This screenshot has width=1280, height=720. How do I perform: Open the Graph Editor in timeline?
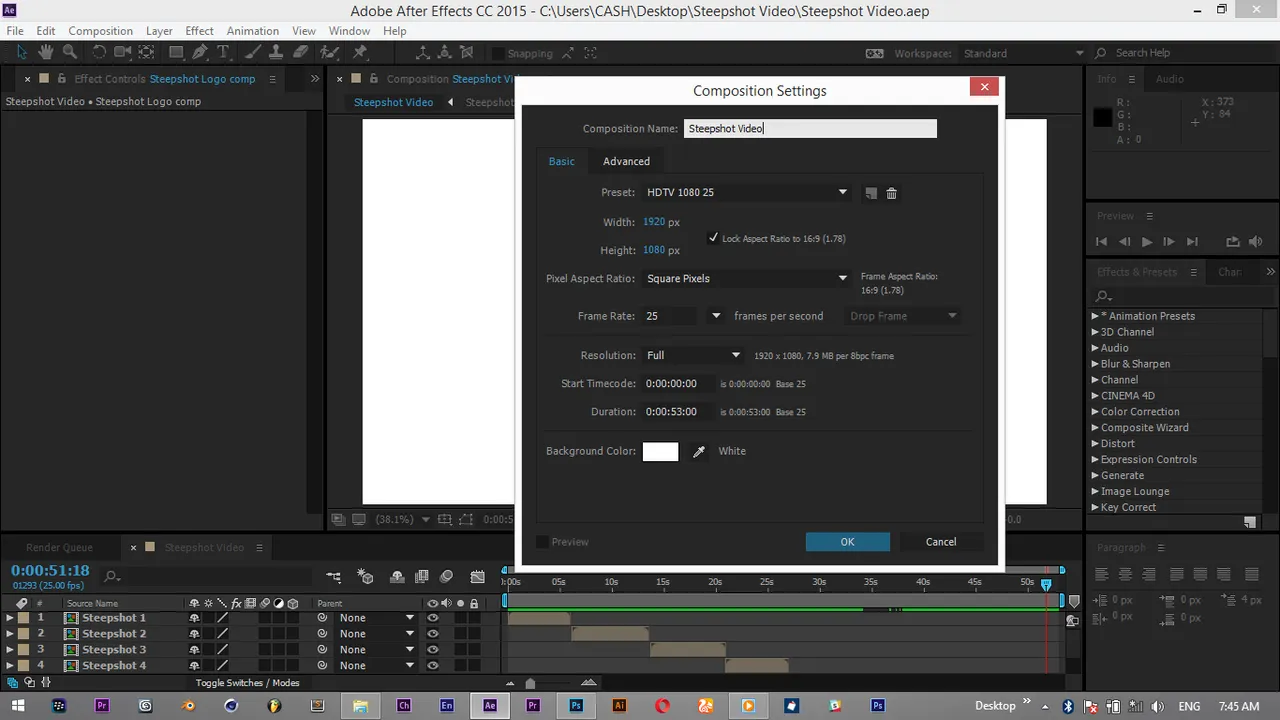click(x=478, y=577)
